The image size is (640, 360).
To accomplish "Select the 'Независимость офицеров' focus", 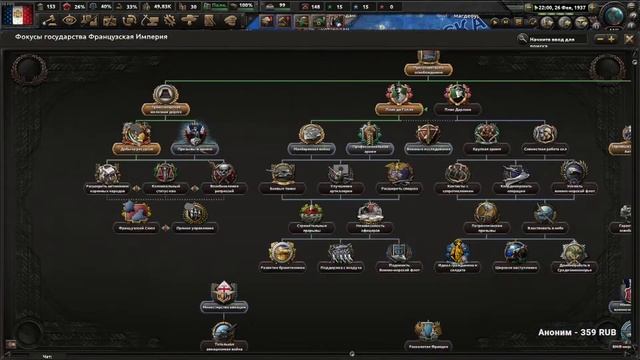I will [370, 217].
